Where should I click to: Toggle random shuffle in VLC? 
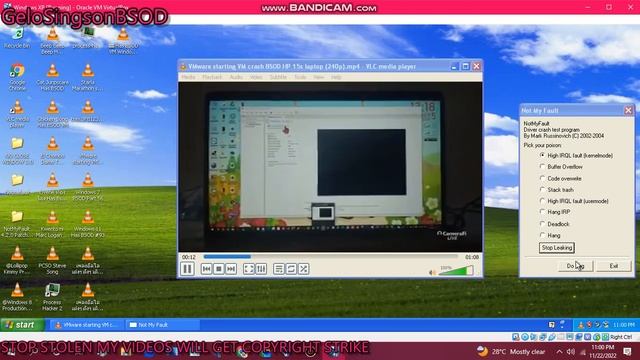(x=304, y=269)
